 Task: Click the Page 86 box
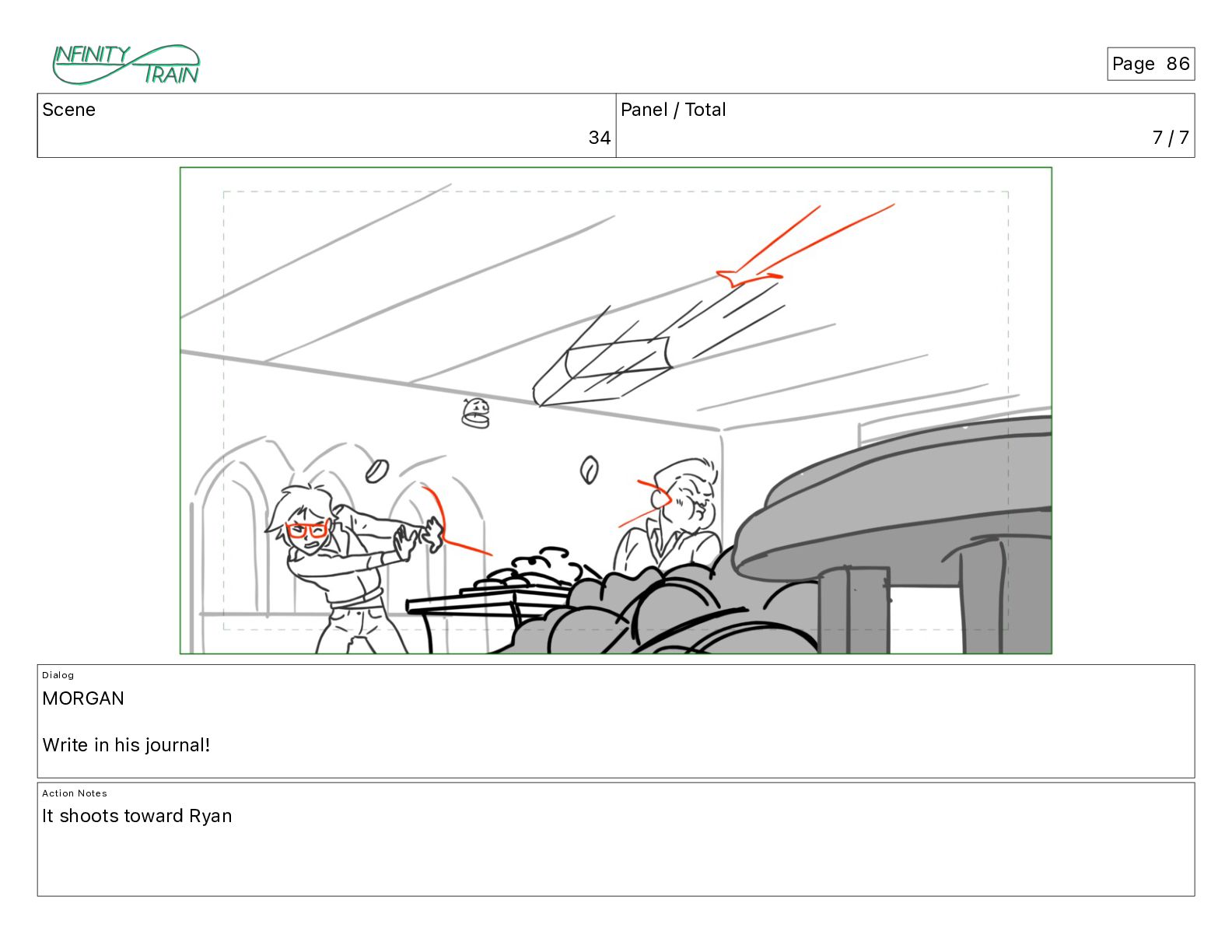pyautogui.click(x=1150, y=64)
